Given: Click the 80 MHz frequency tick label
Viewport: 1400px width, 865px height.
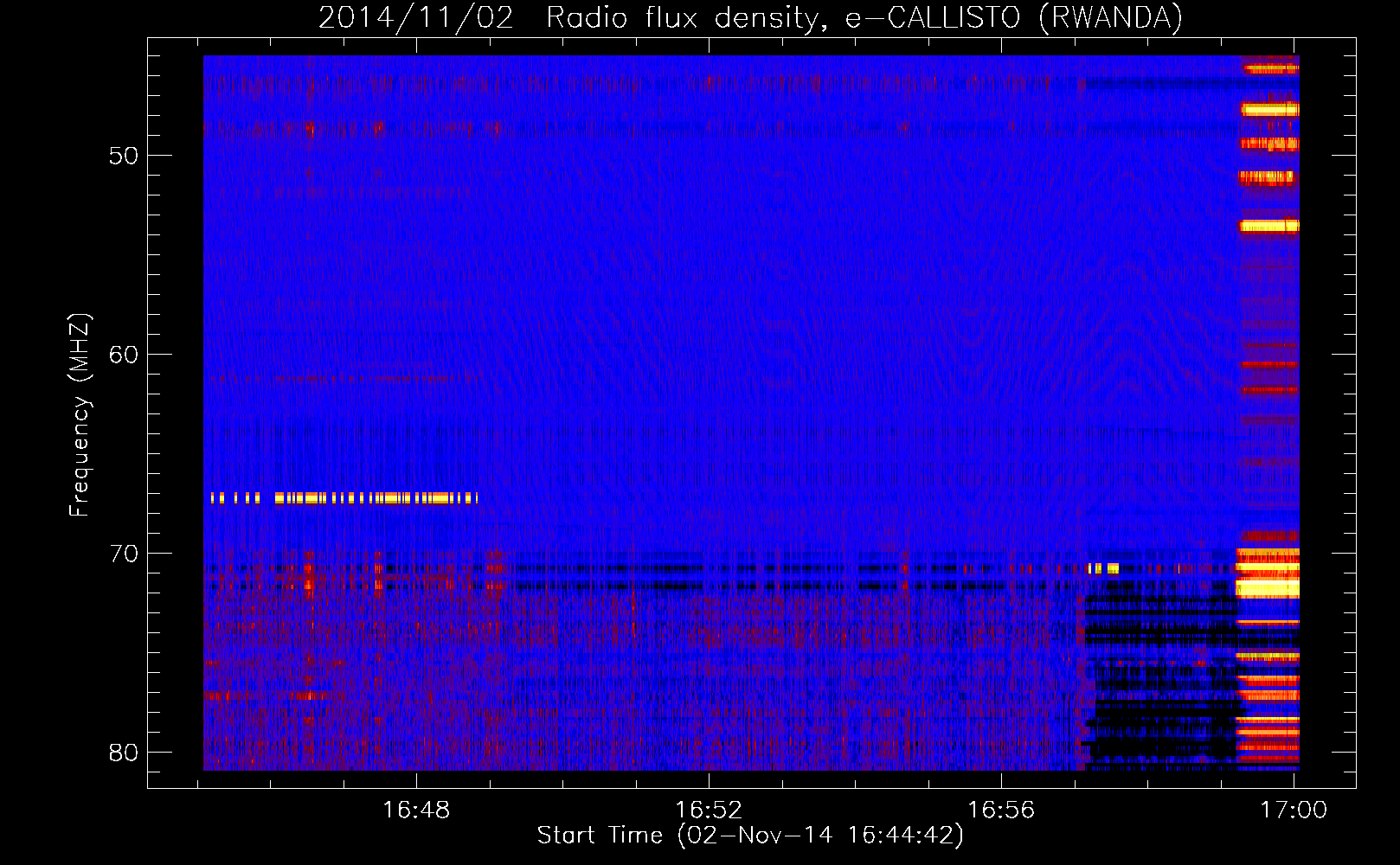Looking at the screenshot, I should 124,753.
